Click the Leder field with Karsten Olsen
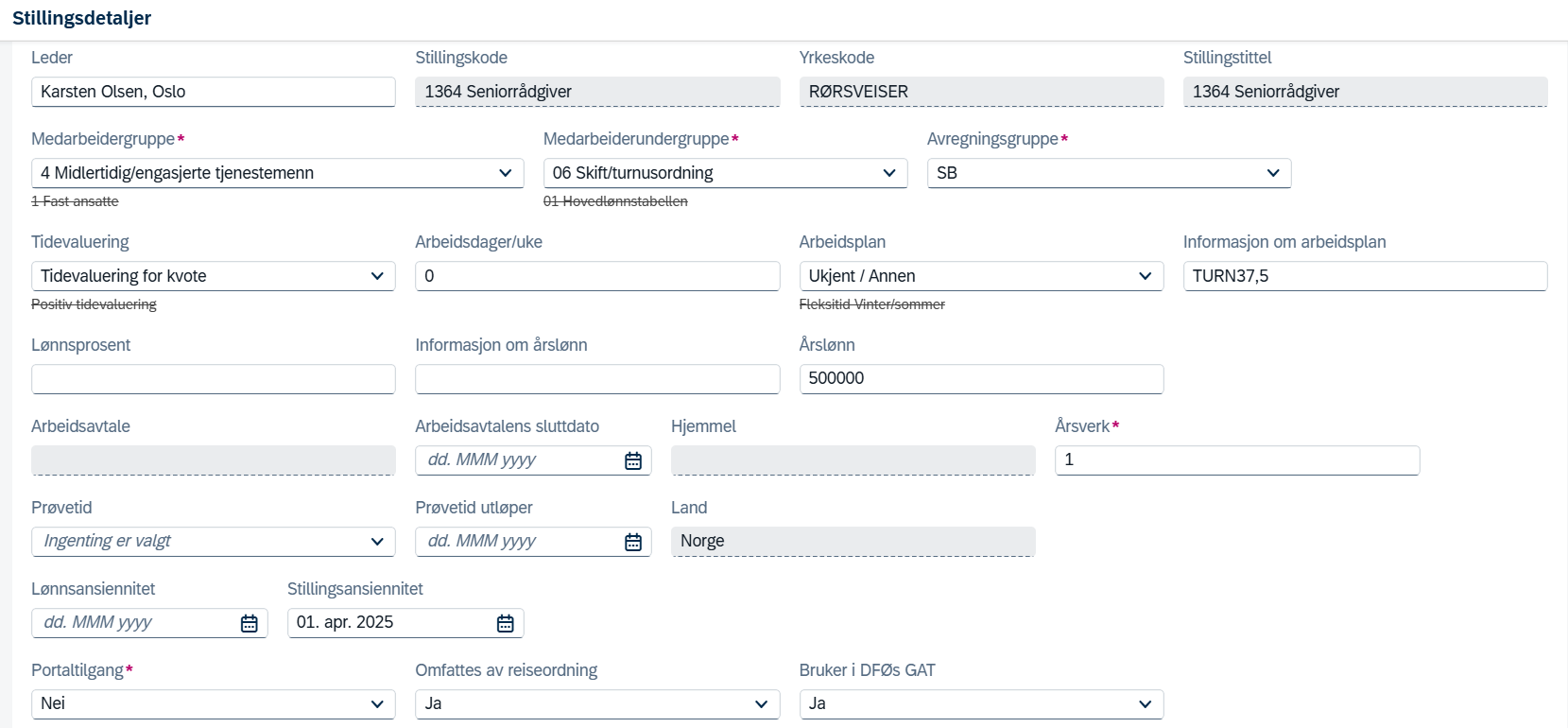 click(x=214, y=92)
